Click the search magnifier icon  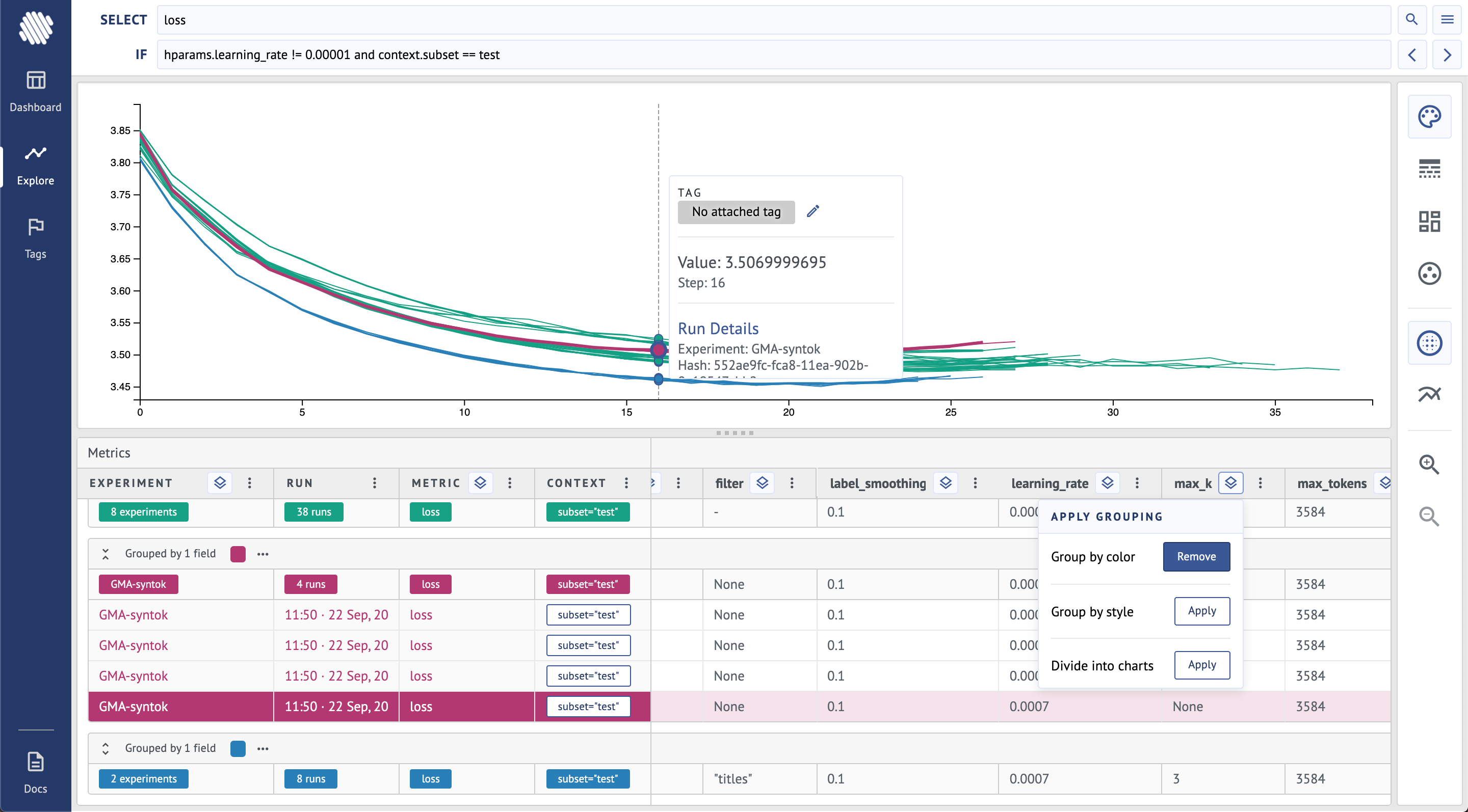click(x=1411, y=20)
